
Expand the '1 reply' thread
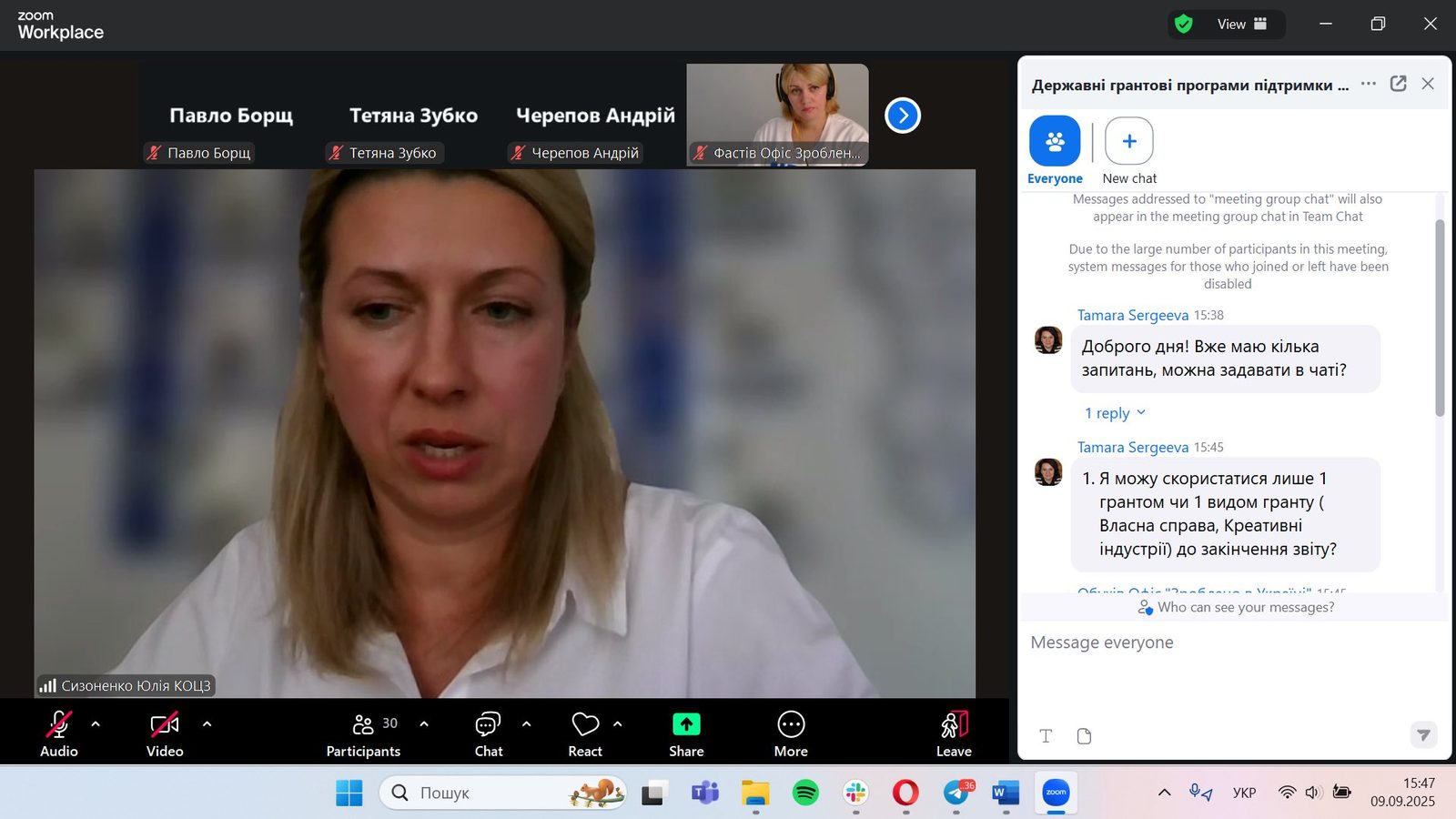1115,413
